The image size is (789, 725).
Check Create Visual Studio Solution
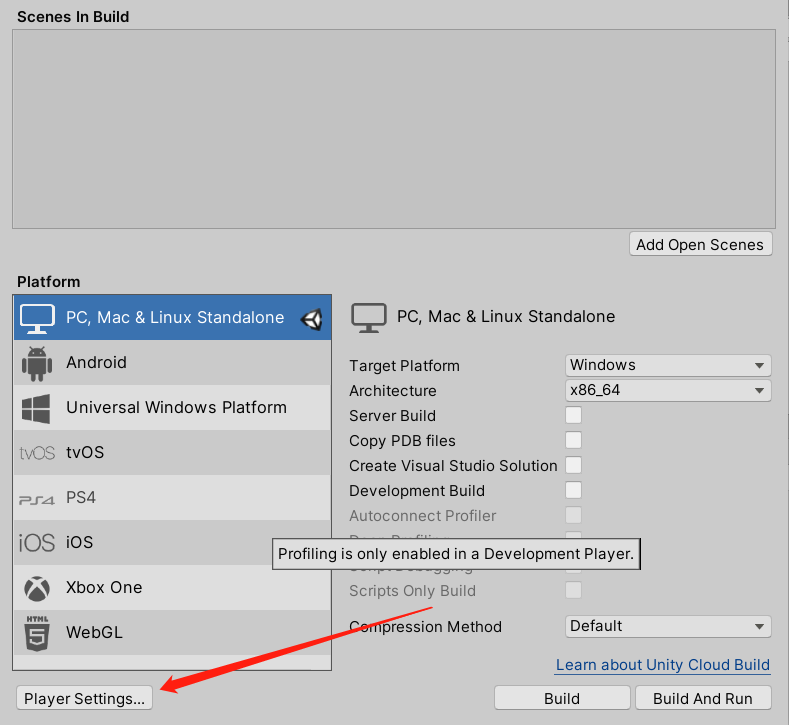[x=573, y=465]
